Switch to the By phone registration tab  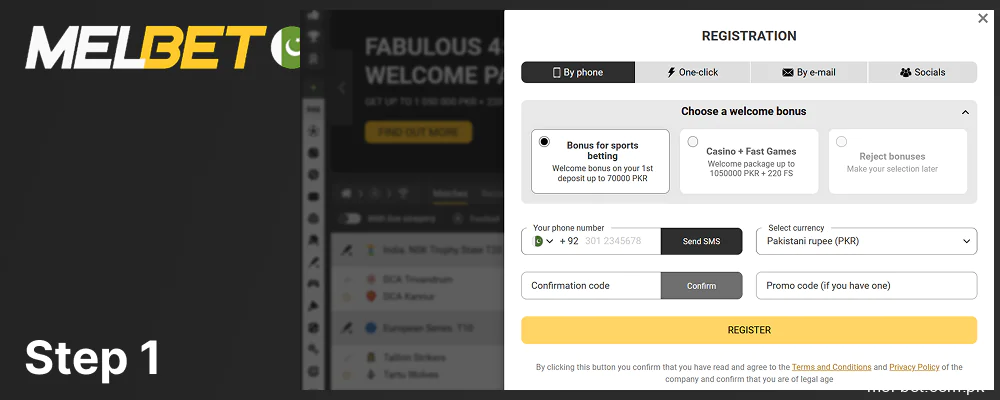[x=578, y=72]
